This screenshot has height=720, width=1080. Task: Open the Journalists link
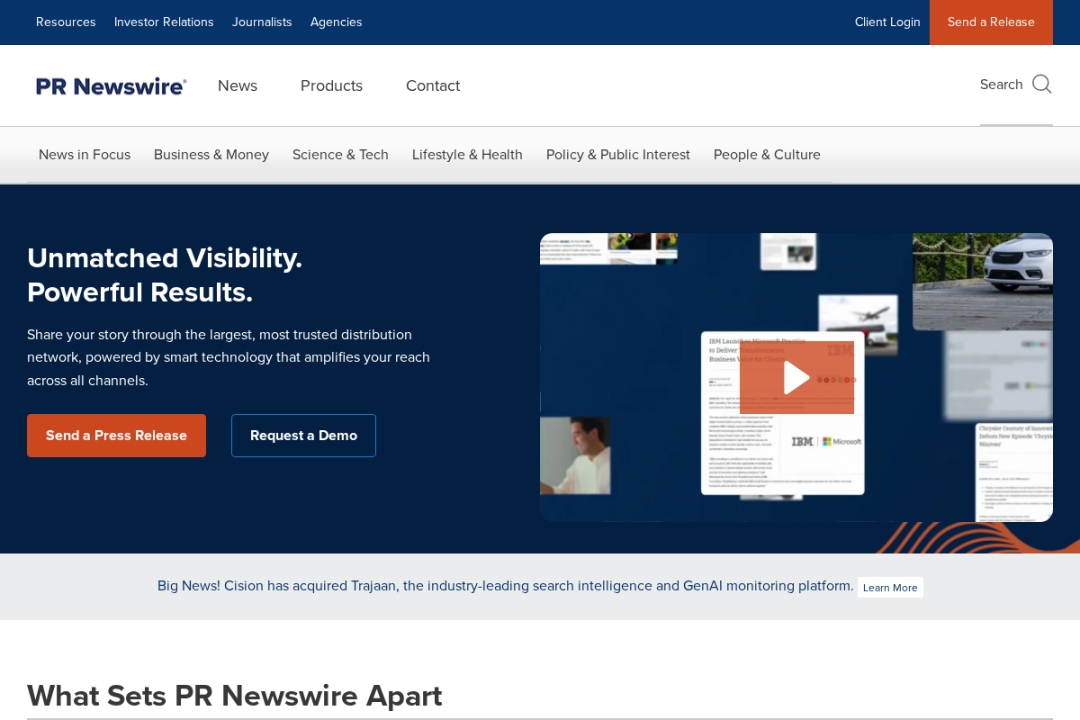click(262, 22)
